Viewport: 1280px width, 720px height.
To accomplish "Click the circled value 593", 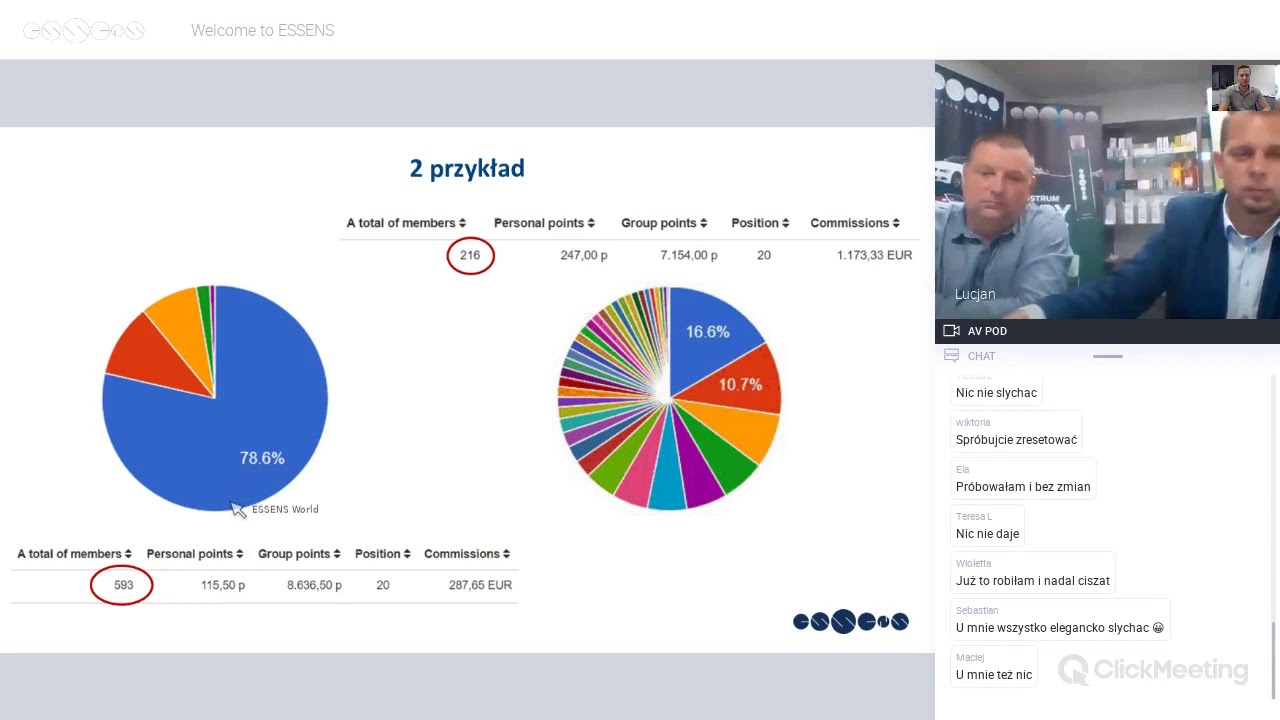I will [122, 585].
